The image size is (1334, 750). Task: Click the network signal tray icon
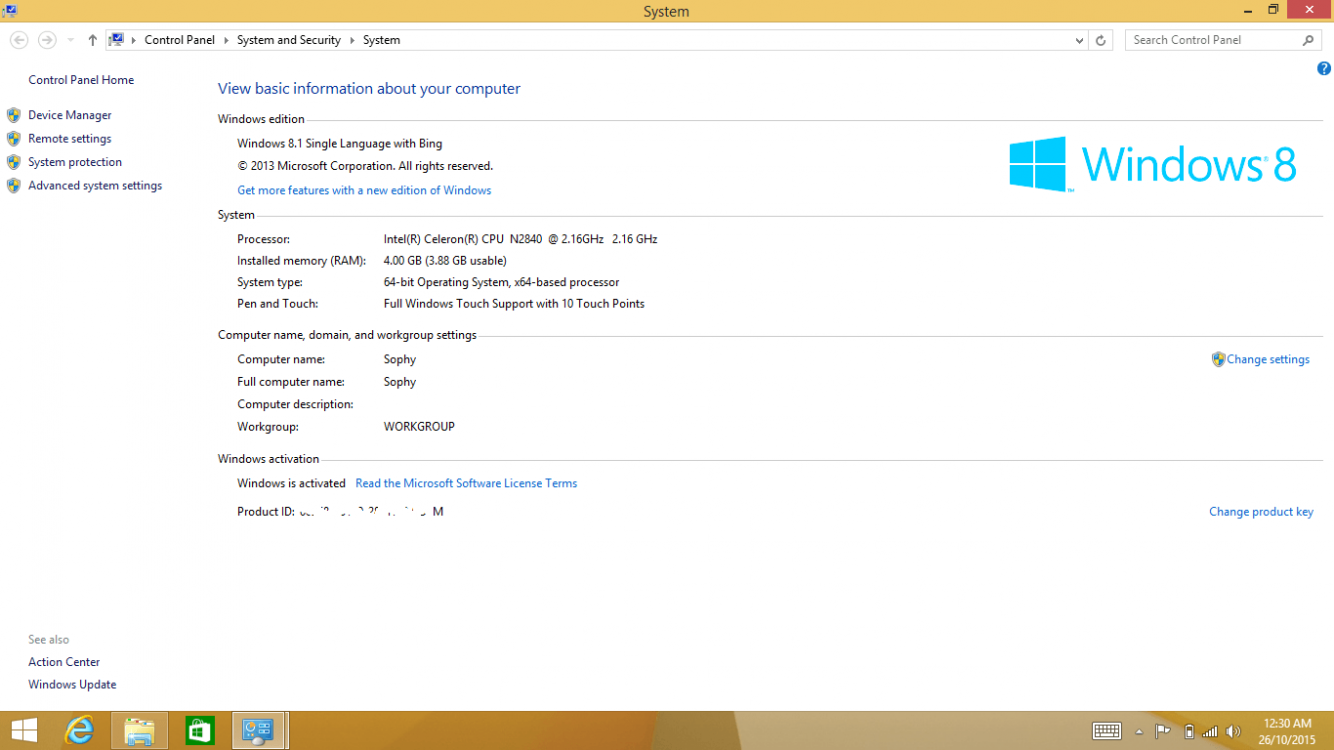coord(1210,732)
